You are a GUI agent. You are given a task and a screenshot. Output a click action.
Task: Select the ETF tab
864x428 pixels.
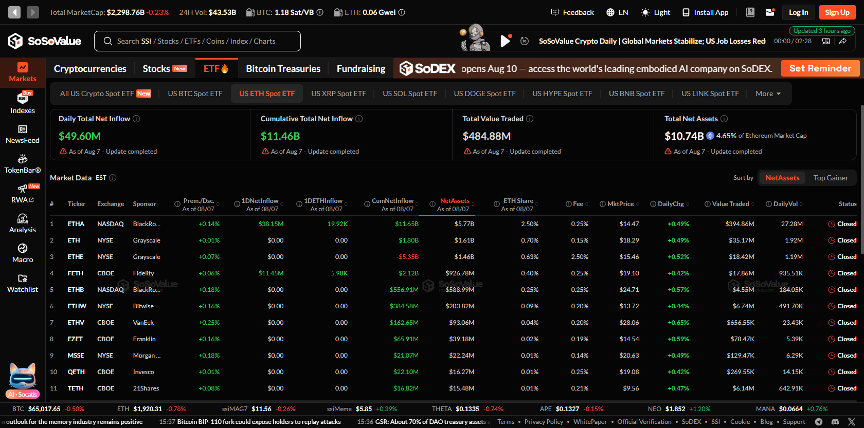[216, 69]
